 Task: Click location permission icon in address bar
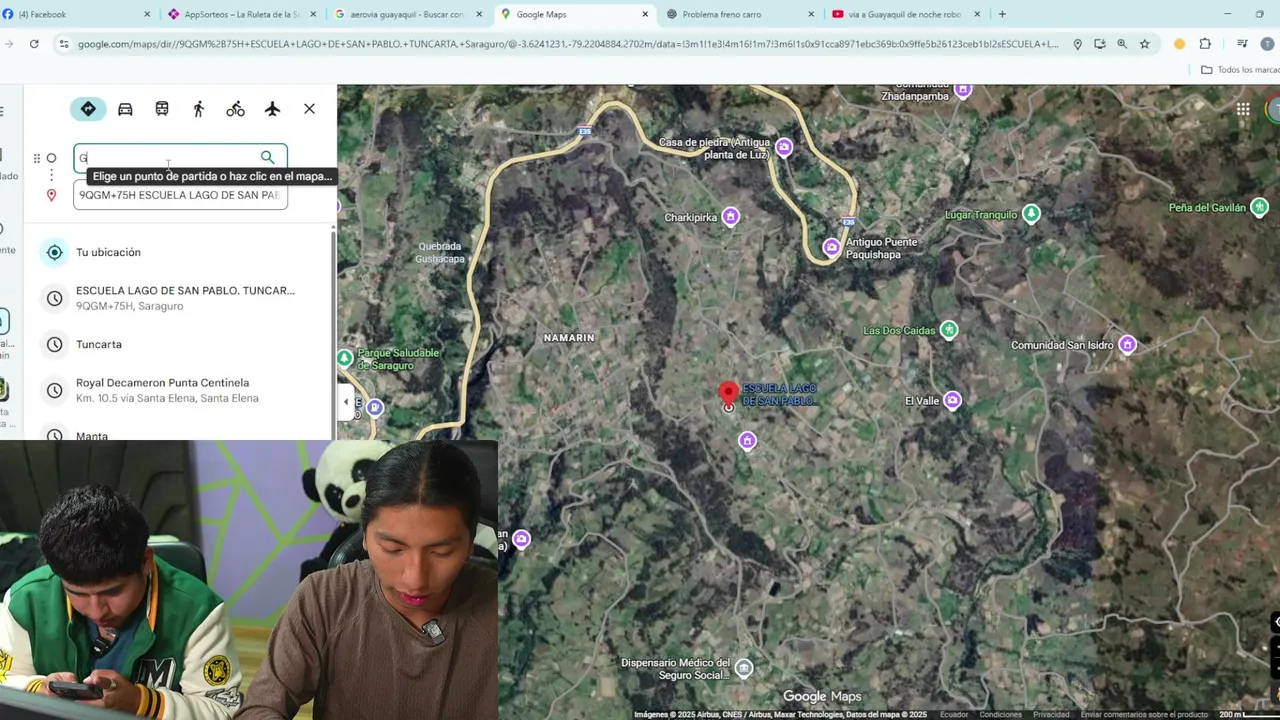[x=1077, y=44]
